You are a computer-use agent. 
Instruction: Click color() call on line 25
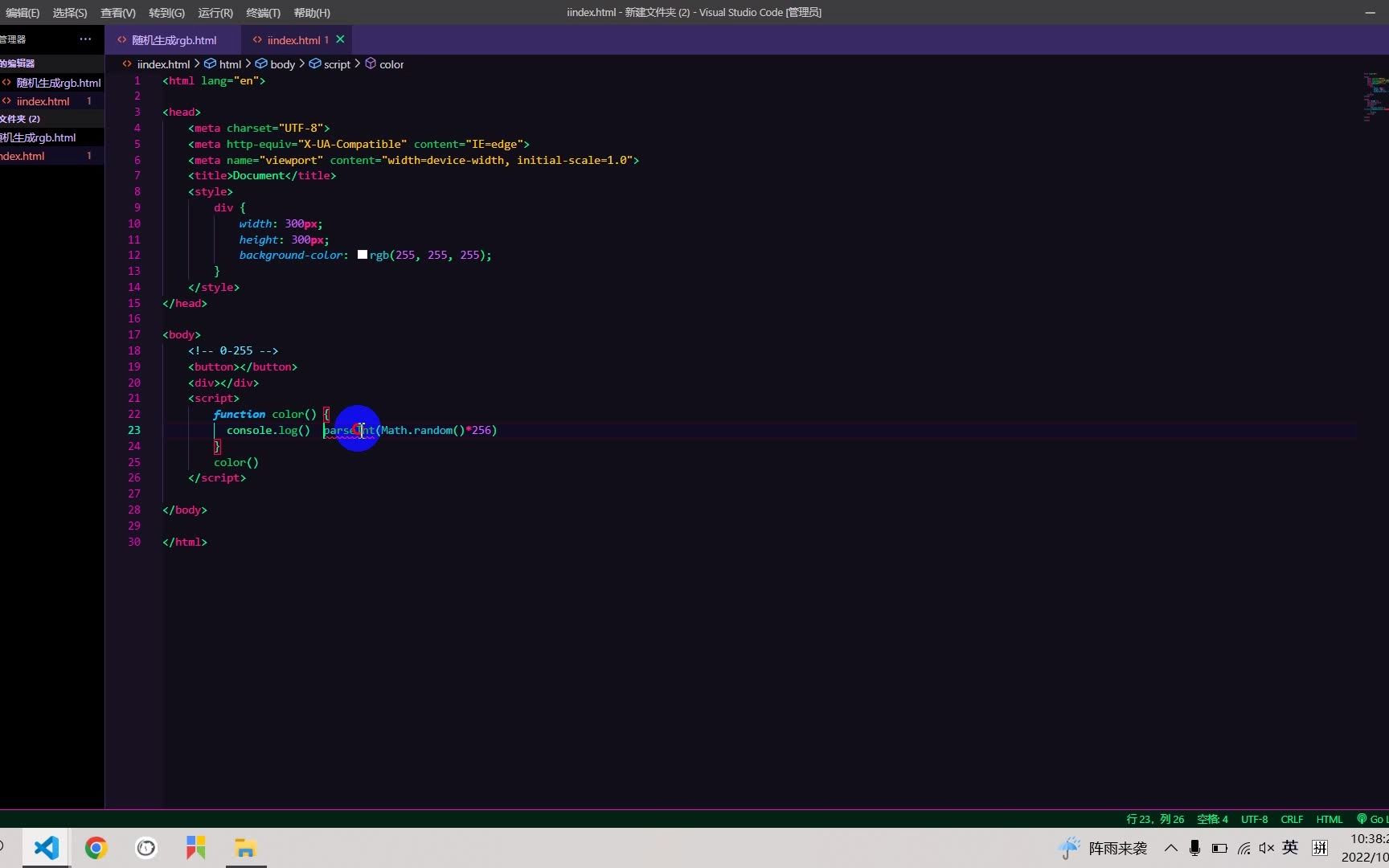coord(236,462)
